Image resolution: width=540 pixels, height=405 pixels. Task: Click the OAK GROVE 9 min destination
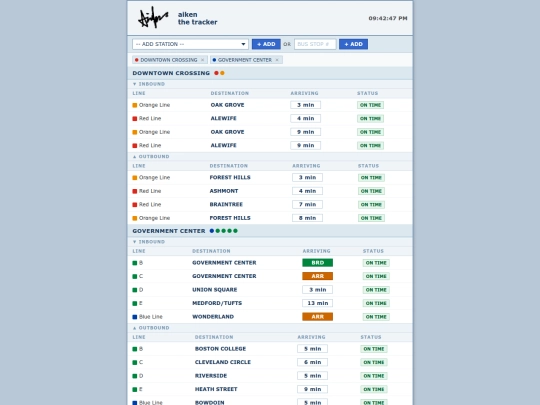click(x=227, y=132)
